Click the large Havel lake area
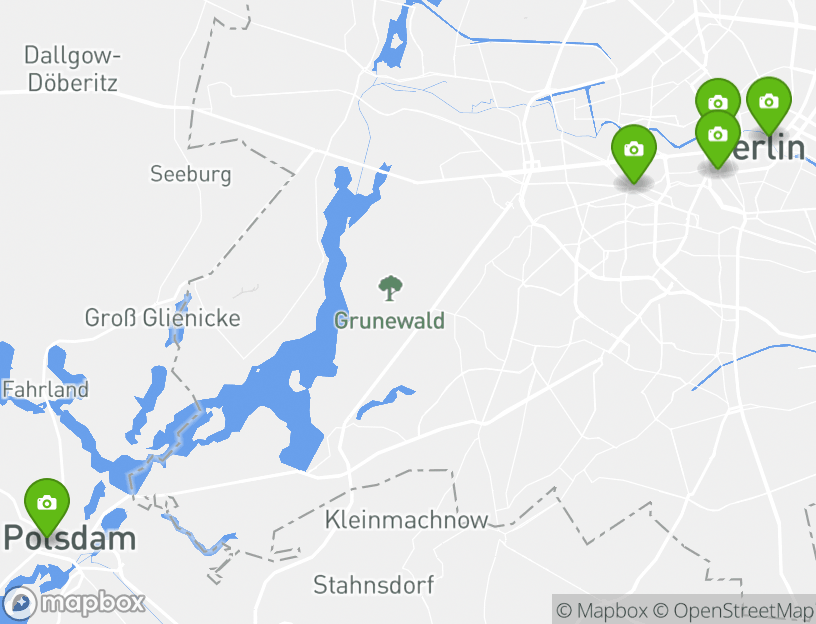Viewport: 816px width, 624px height. point(302,380)
